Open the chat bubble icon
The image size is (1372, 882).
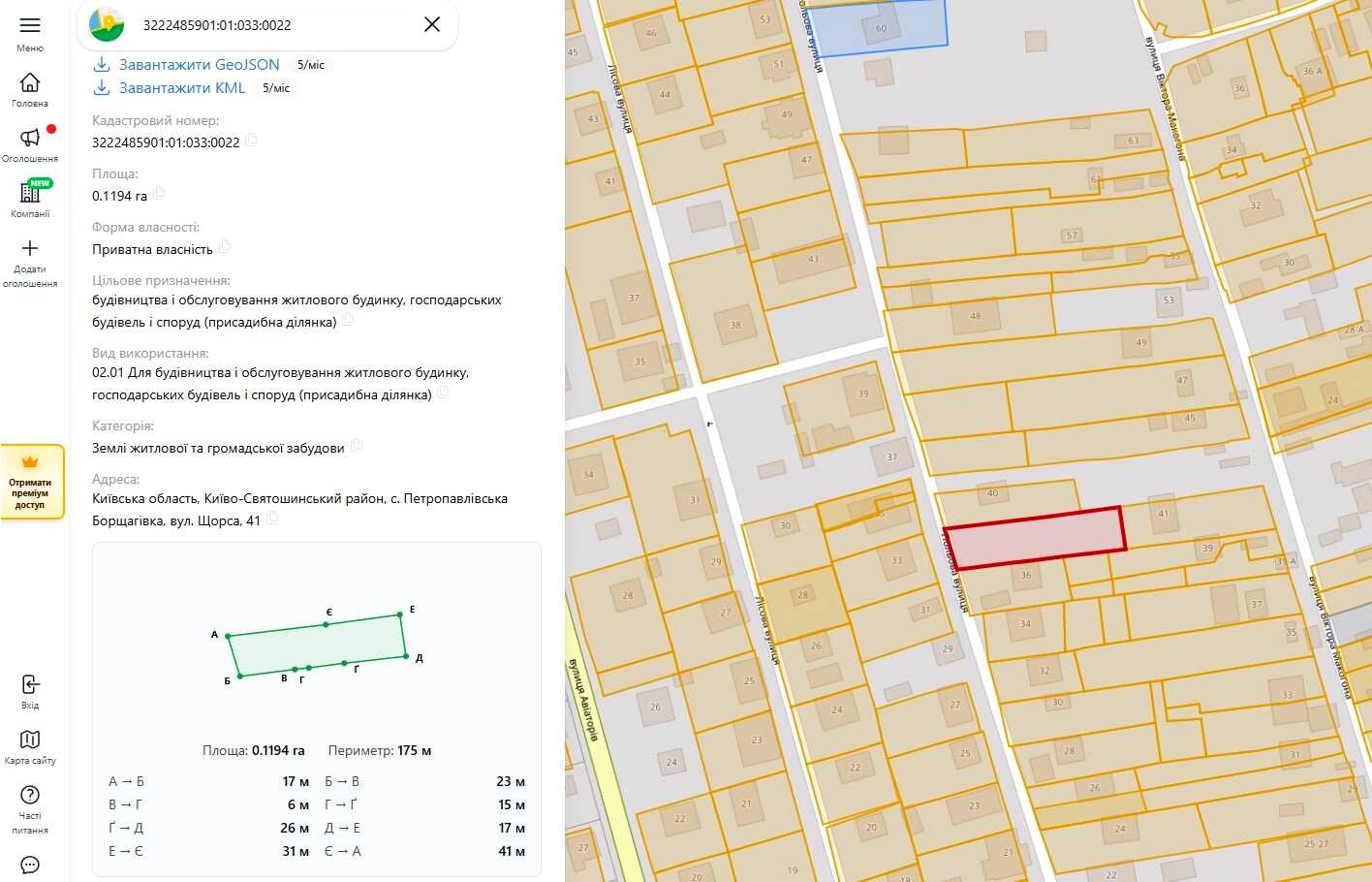[30, 866]
